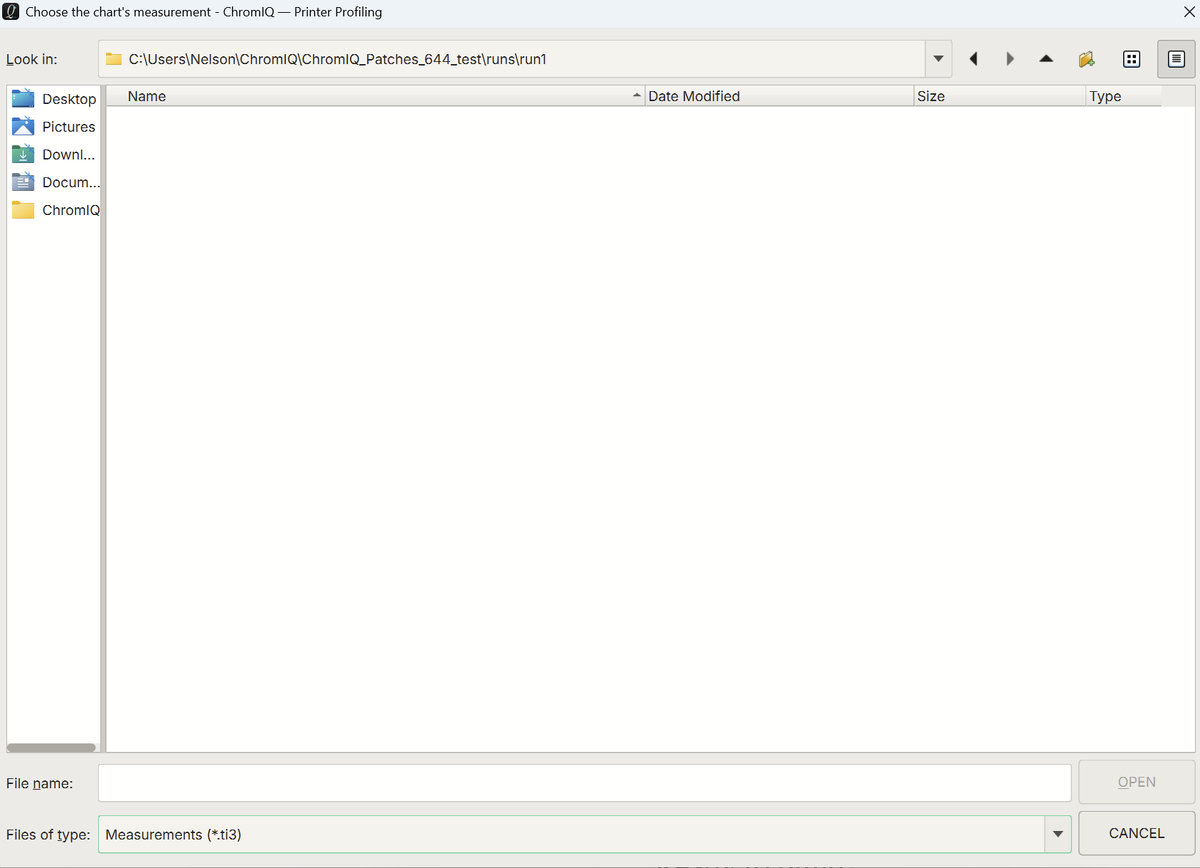Viewport: 1200px width, 868px height.
Task: Switch to detail view mode
Action: coord(1176,59)
